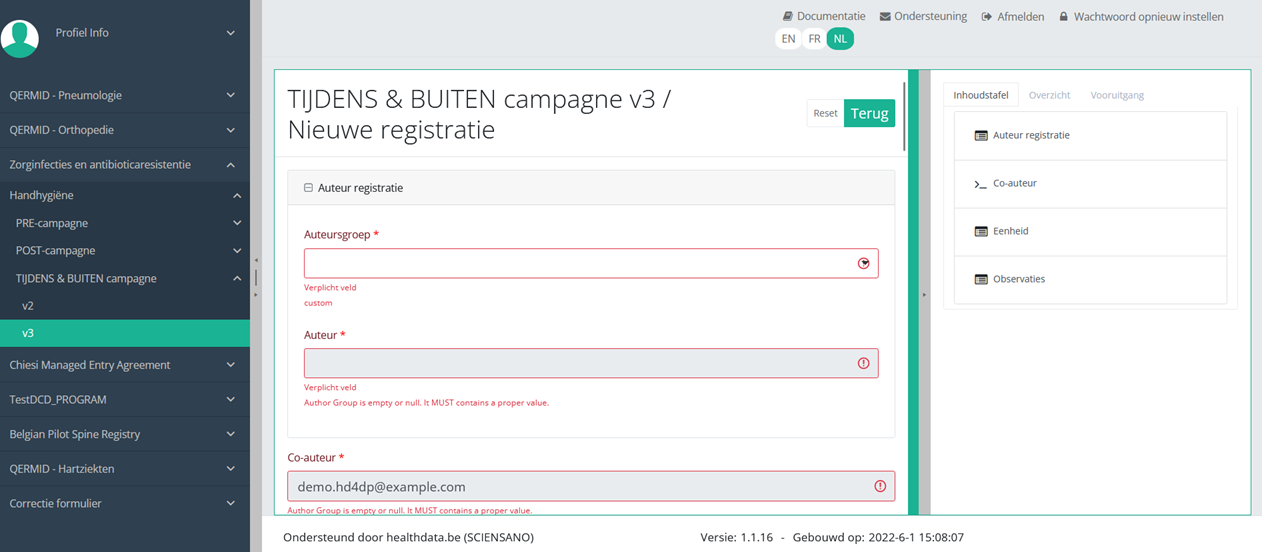Click the Auteur registratie list icon in table of contents

point(981,135)
